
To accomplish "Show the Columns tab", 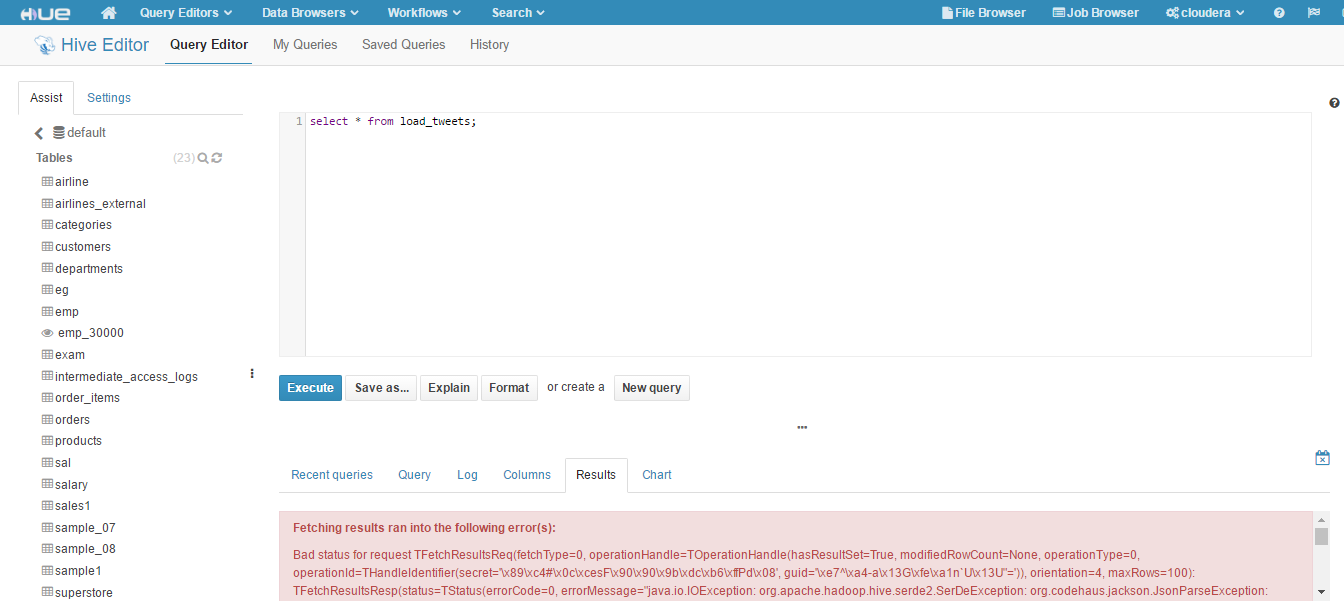I will point(527,475).
